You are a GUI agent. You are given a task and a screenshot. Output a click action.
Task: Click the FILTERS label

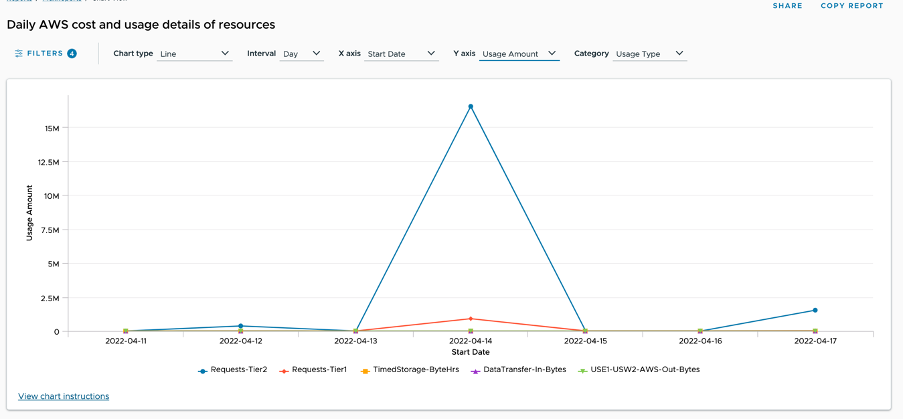[x=44, y=54]
